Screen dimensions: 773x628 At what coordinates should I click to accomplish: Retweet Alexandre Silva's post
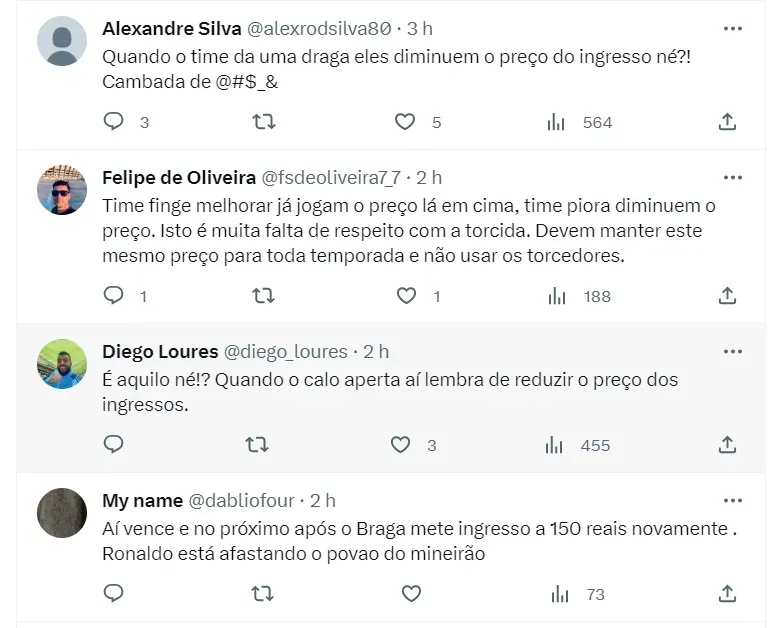point(263,122)
